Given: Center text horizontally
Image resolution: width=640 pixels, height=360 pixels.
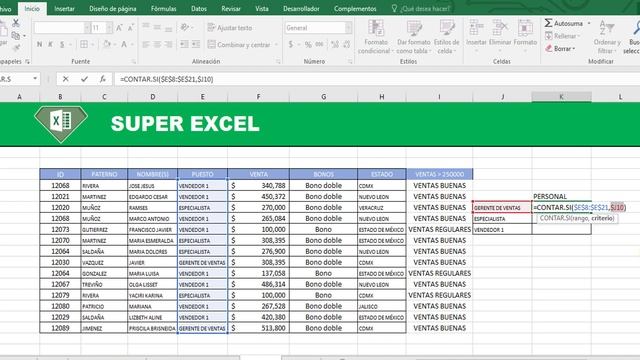Looking at the screenshot, I should (157, 44).
